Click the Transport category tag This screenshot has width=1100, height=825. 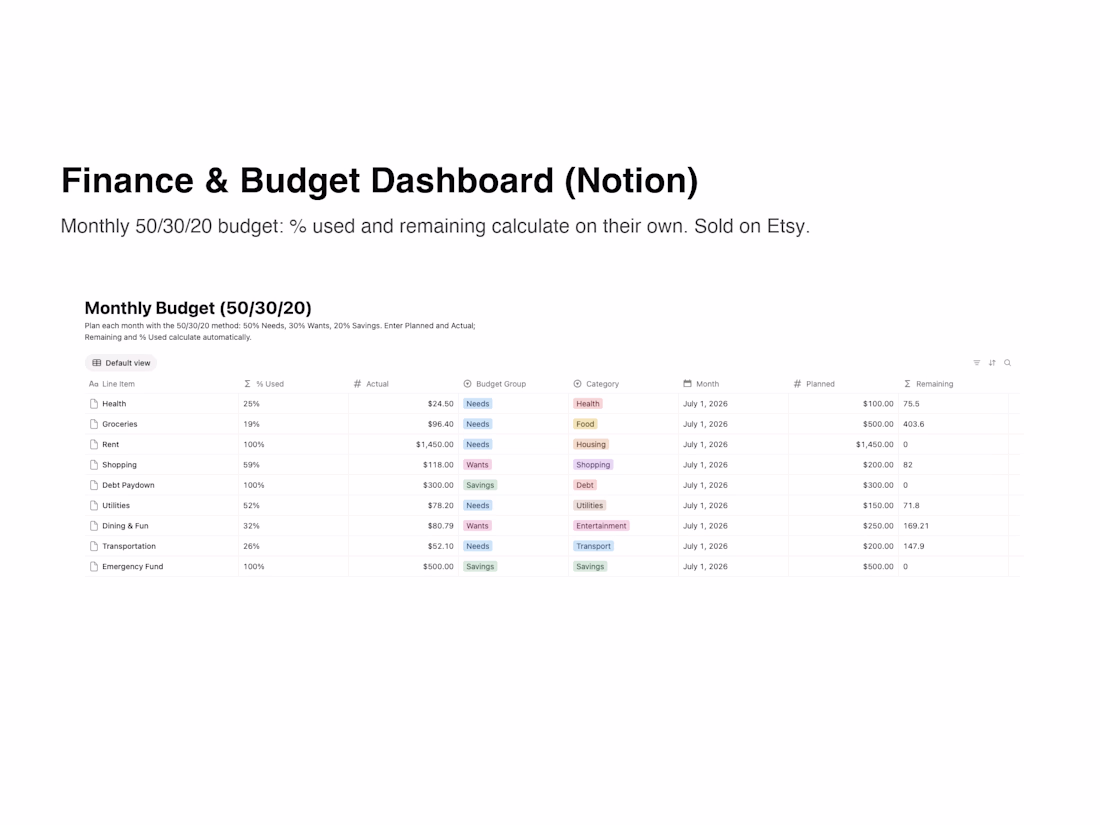click(593, 546)
